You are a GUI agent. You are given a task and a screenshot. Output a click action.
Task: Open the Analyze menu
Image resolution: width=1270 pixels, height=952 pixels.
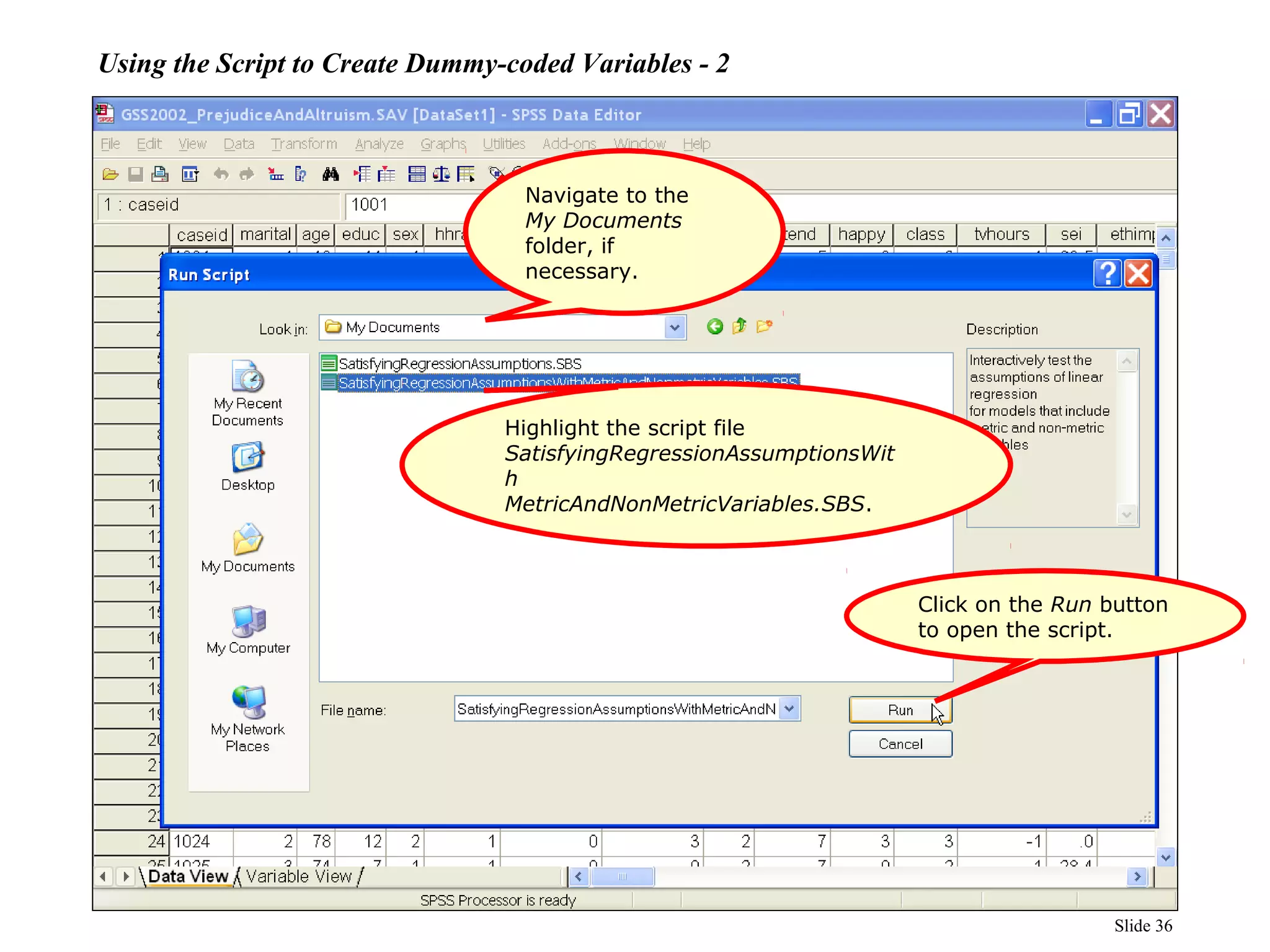point(380,144)
